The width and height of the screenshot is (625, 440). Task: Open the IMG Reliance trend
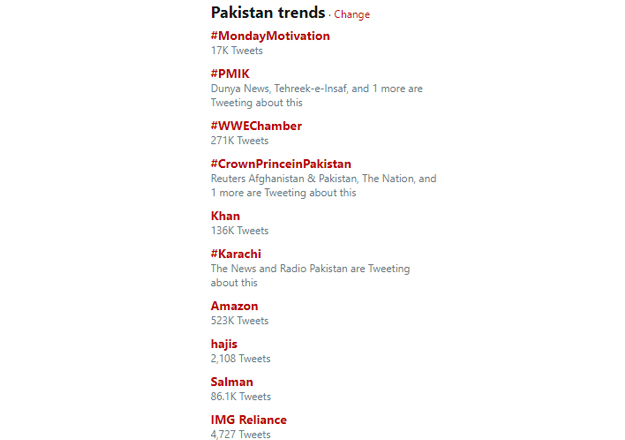point(249,420)
